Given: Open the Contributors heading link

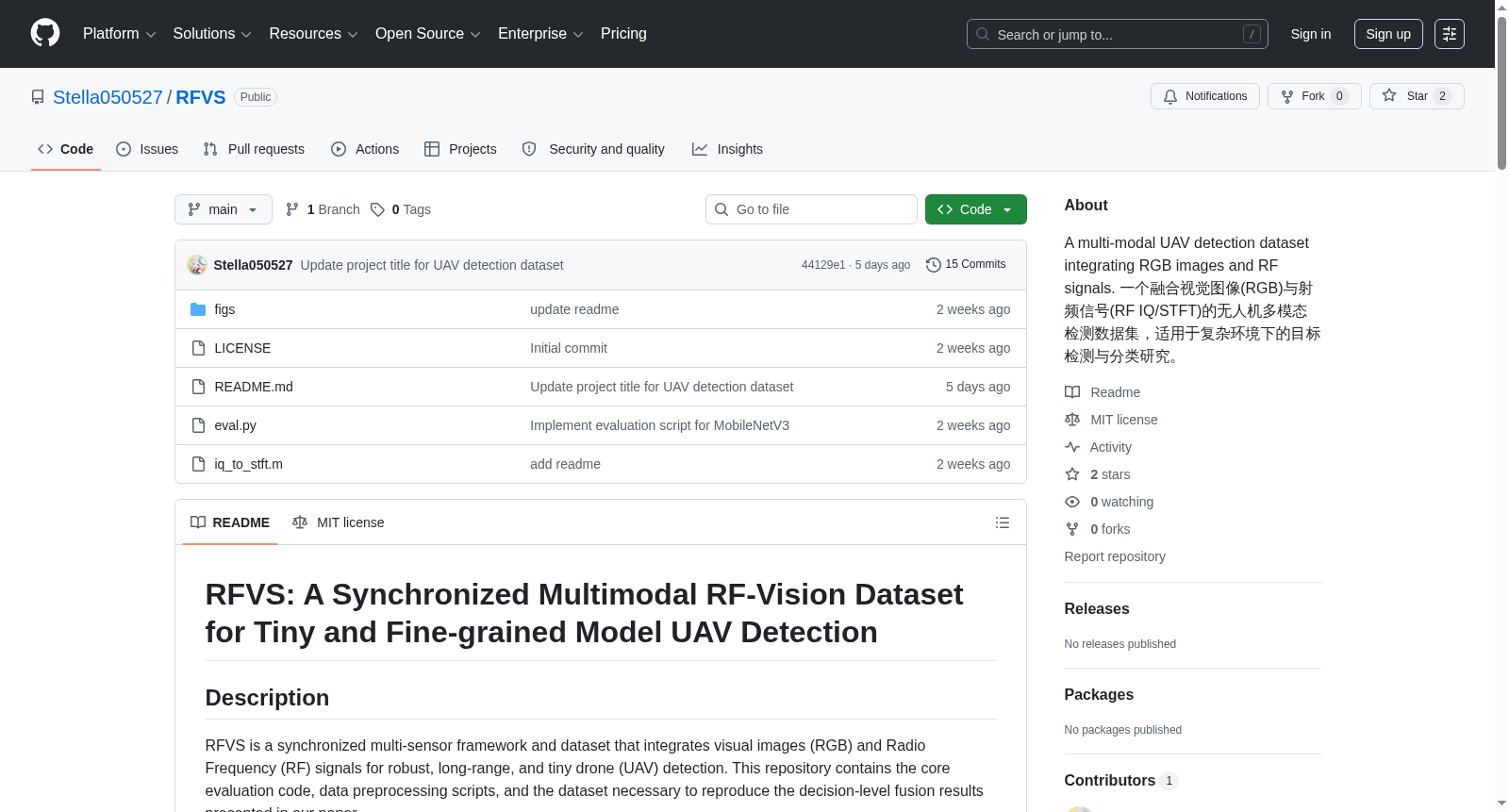Looking at the screenshot, I should (1120, 781).
